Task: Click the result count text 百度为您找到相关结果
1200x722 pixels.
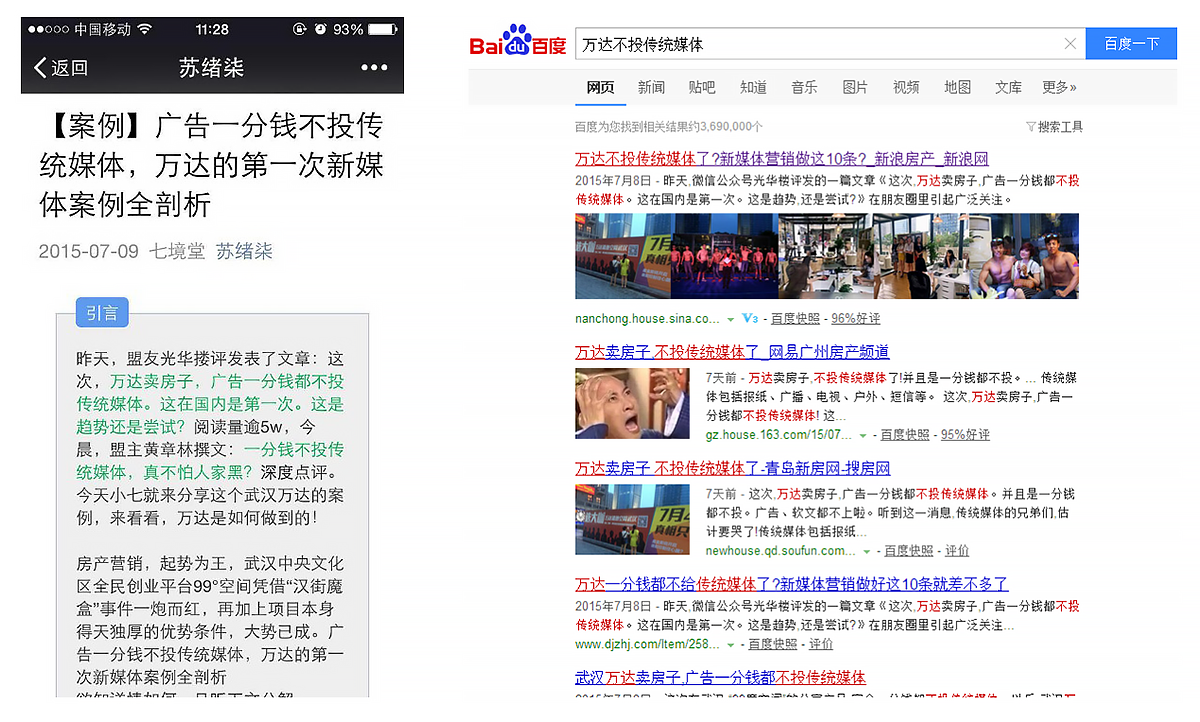Action: tap(669, 127)
